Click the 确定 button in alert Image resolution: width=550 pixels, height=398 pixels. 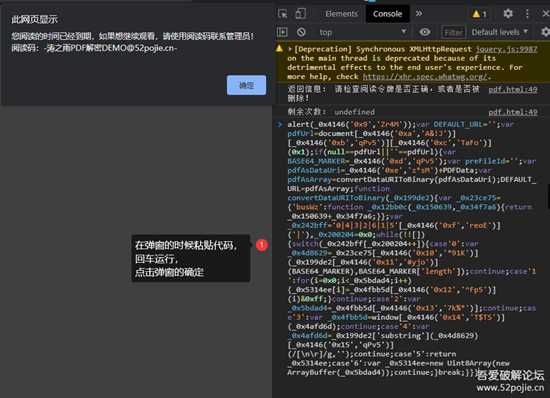point(246,85)
